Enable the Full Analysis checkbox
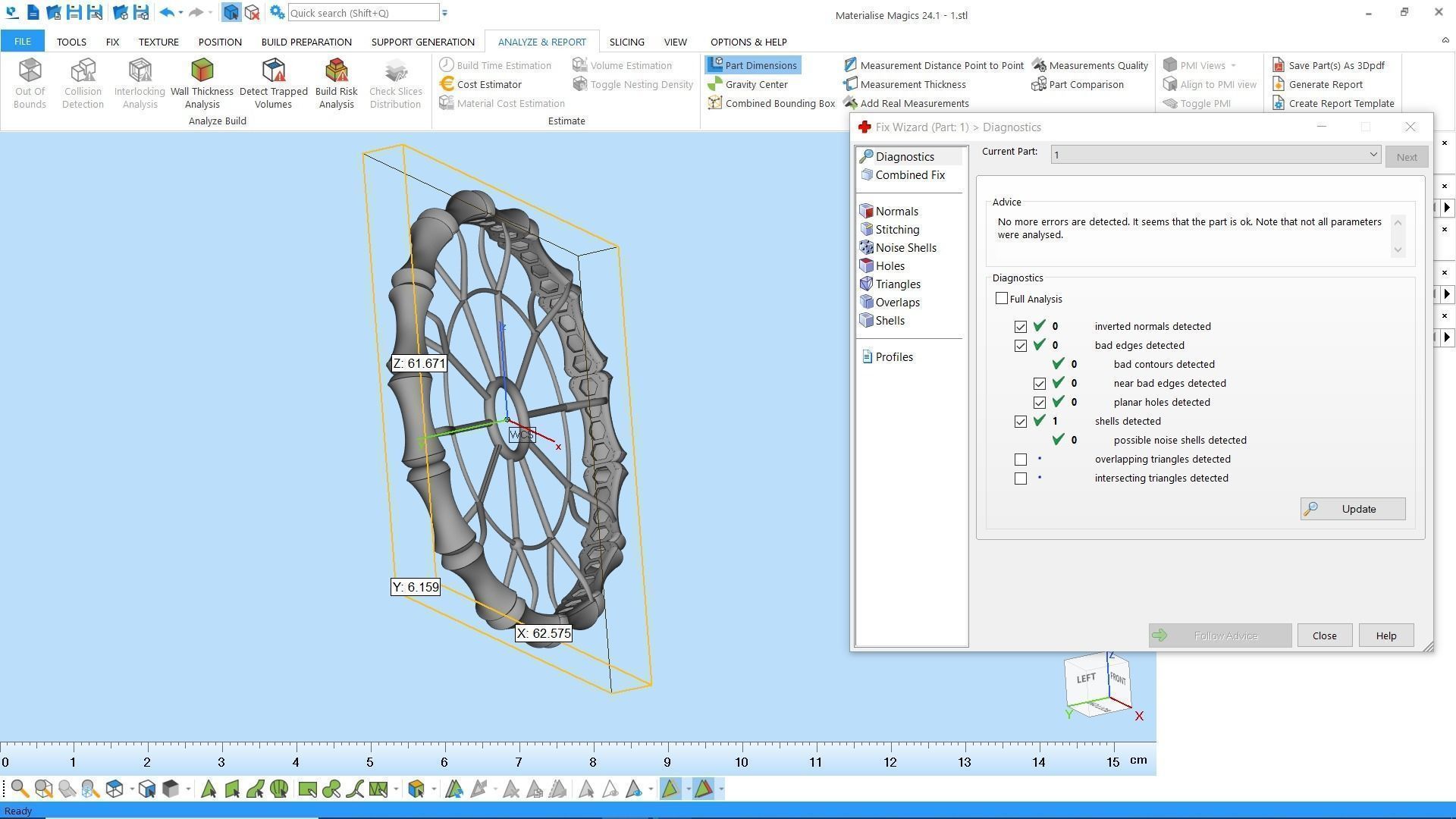 pyautogui.click(x=1002, y=299)
